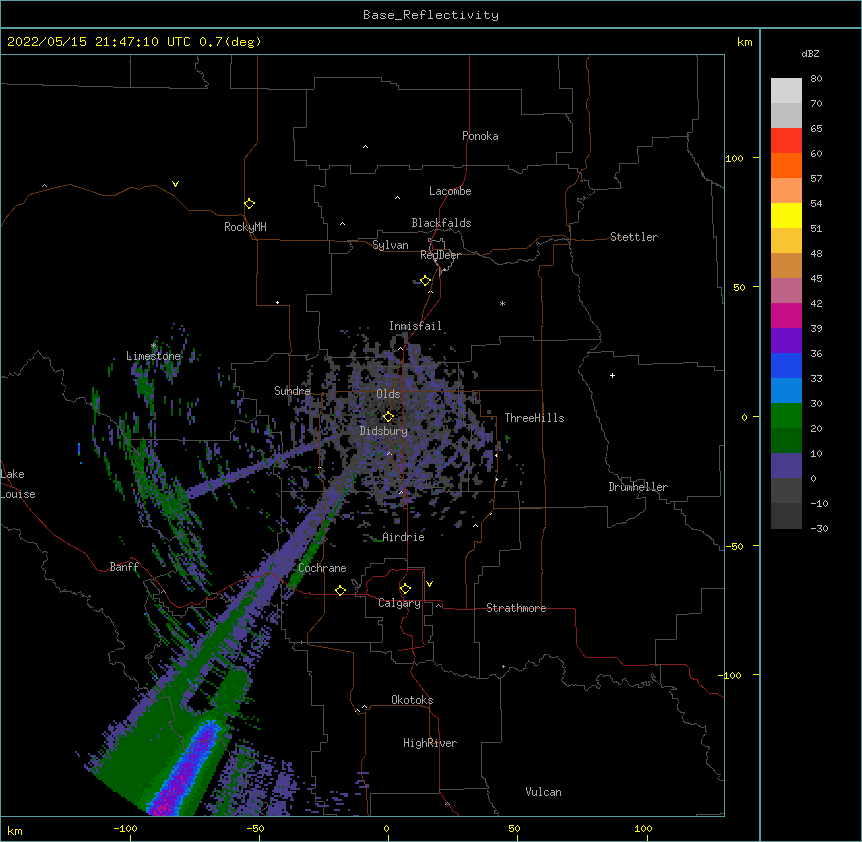Click the yellow V marker near Calgary
Screen dimensions: 862x842
tap(429, 584)
